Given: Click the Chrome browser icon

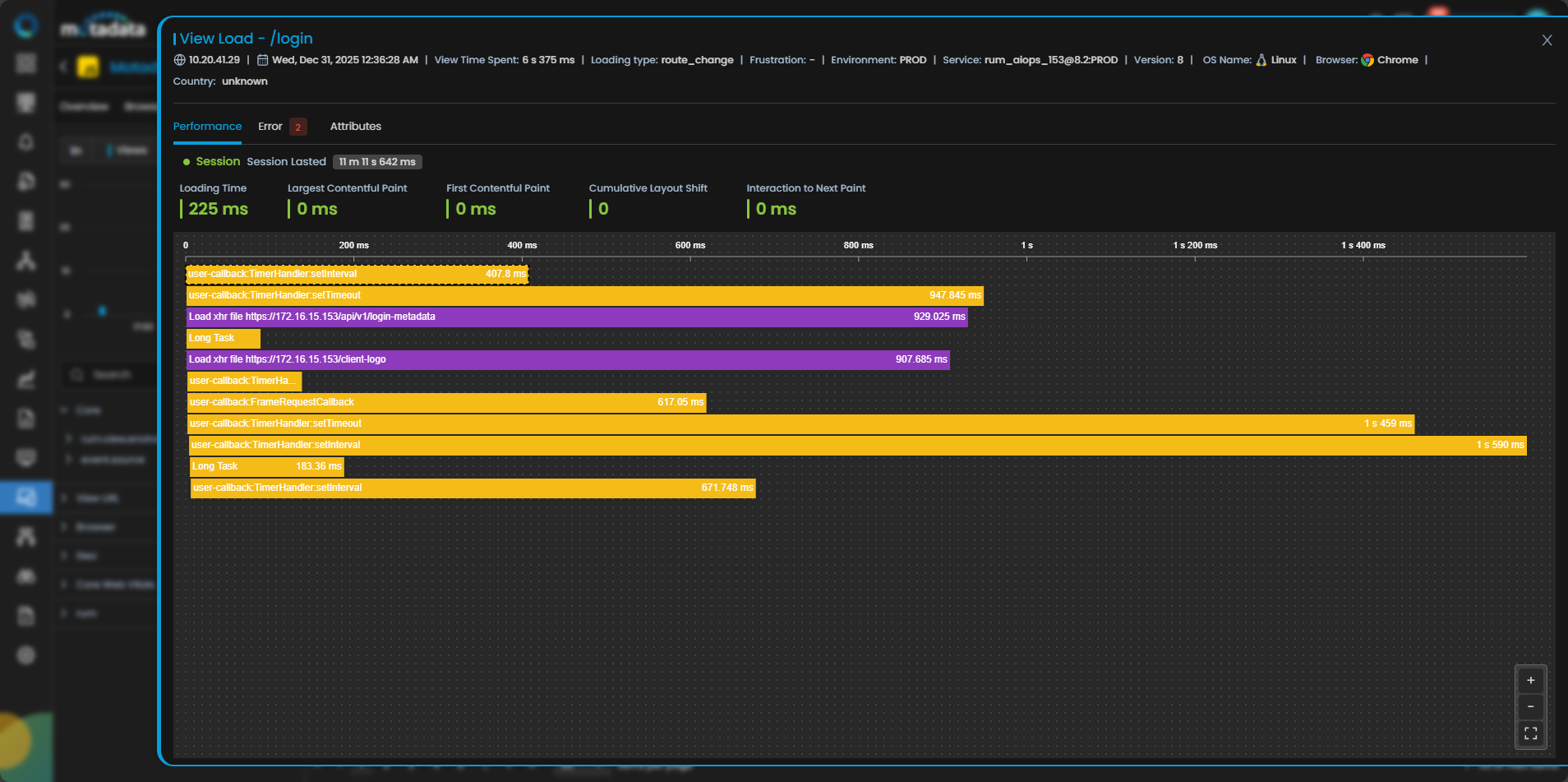Looking at the screenshot, I should coord(1367,60).
